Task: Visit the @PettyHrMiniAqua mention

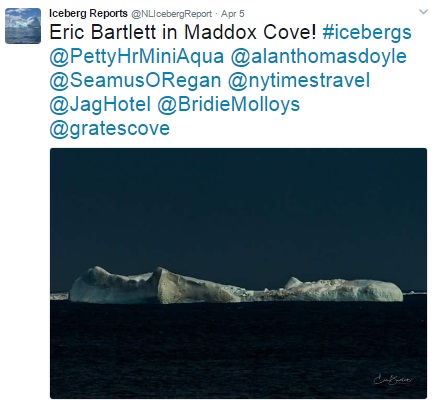Action: click(x=137, y=57)
